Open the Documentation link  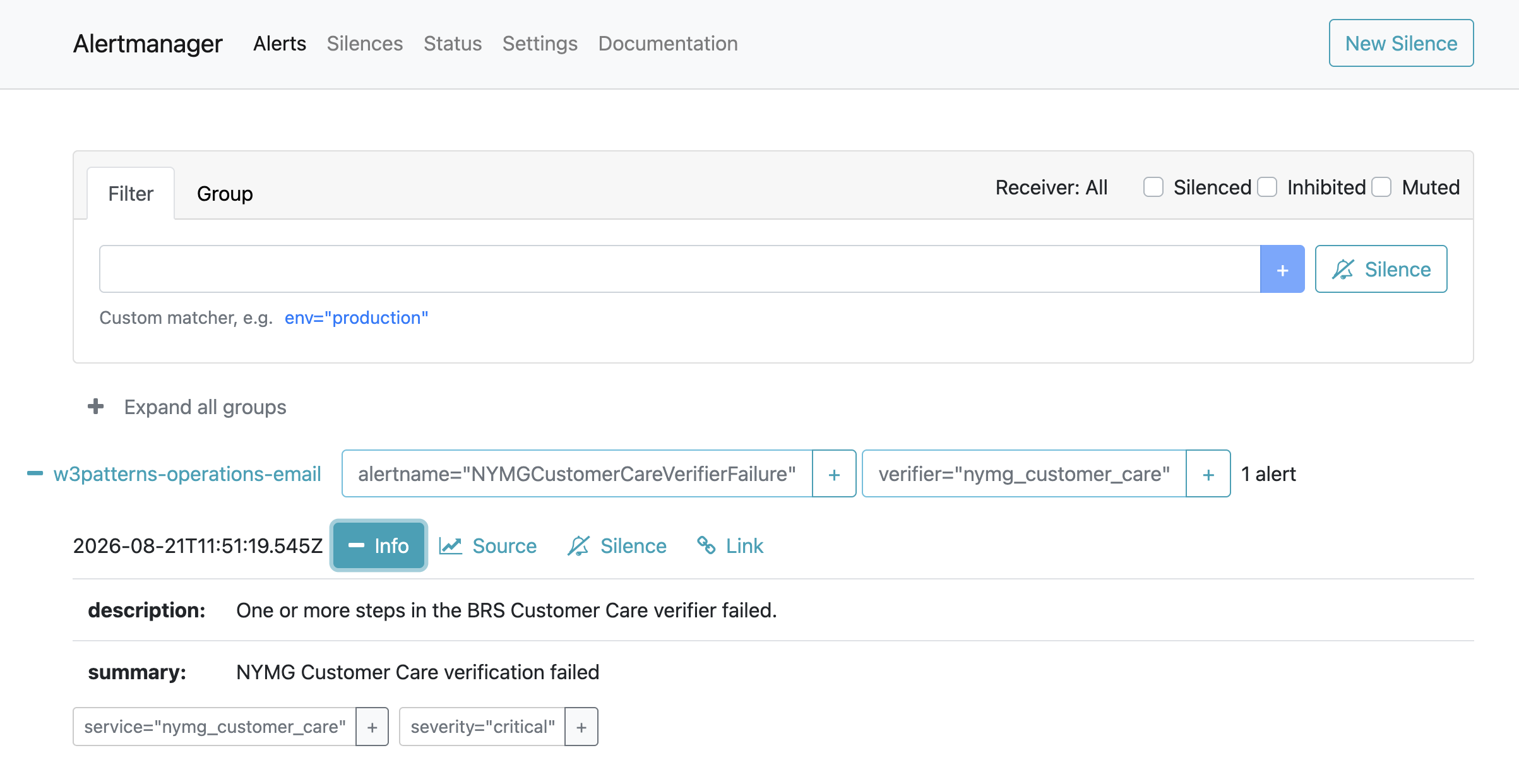[668, 44]
